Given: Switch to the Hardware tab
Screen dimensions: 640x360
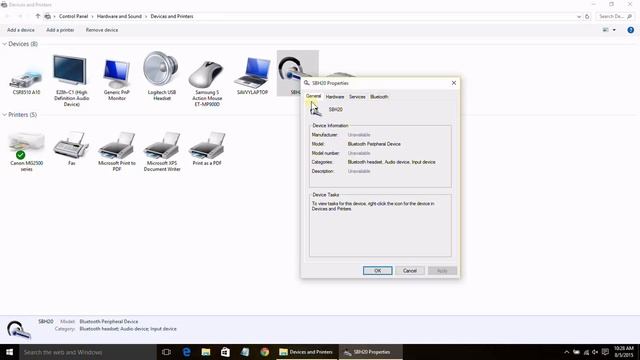Looking at the screenshot, I should pos(335,97).
